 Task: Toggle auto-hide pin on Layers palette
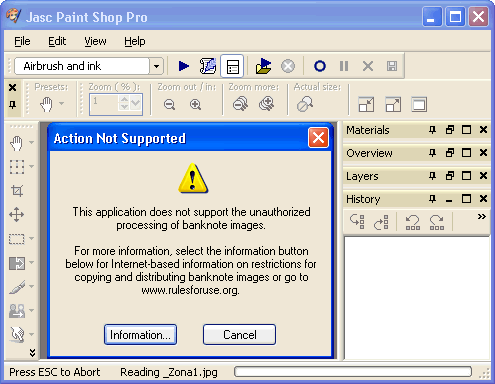point(432,176)
